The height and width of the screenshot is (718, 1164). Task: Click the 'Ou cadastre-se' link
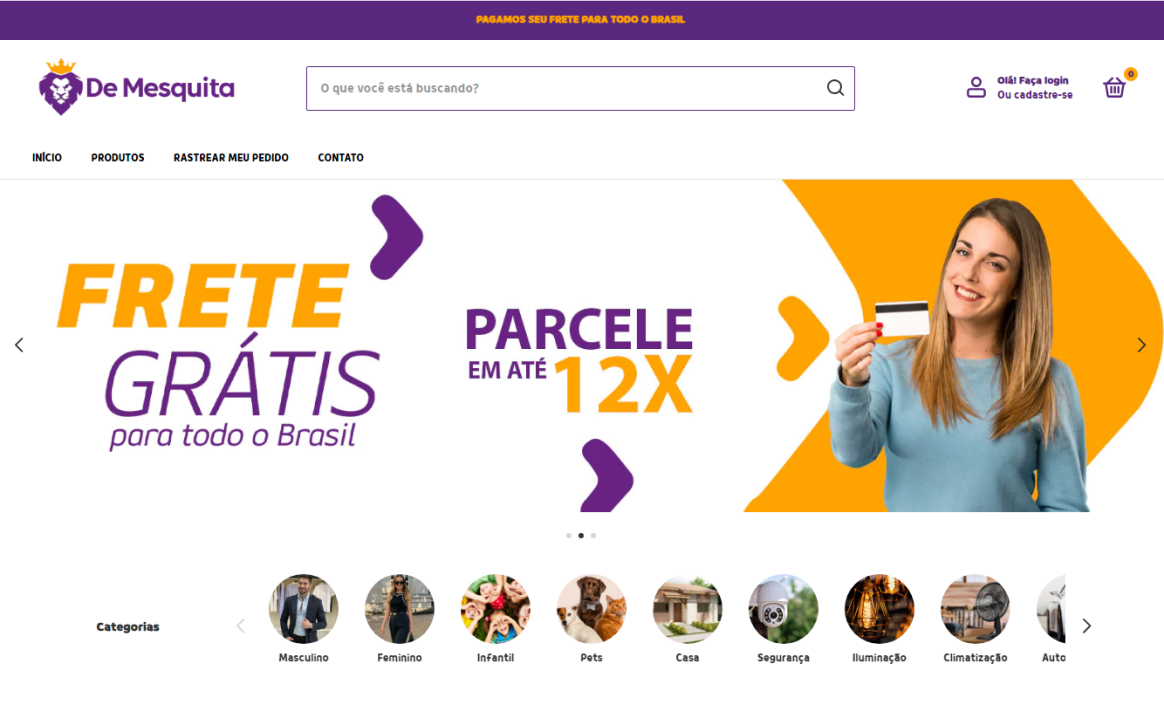(x=1035, y=95)
